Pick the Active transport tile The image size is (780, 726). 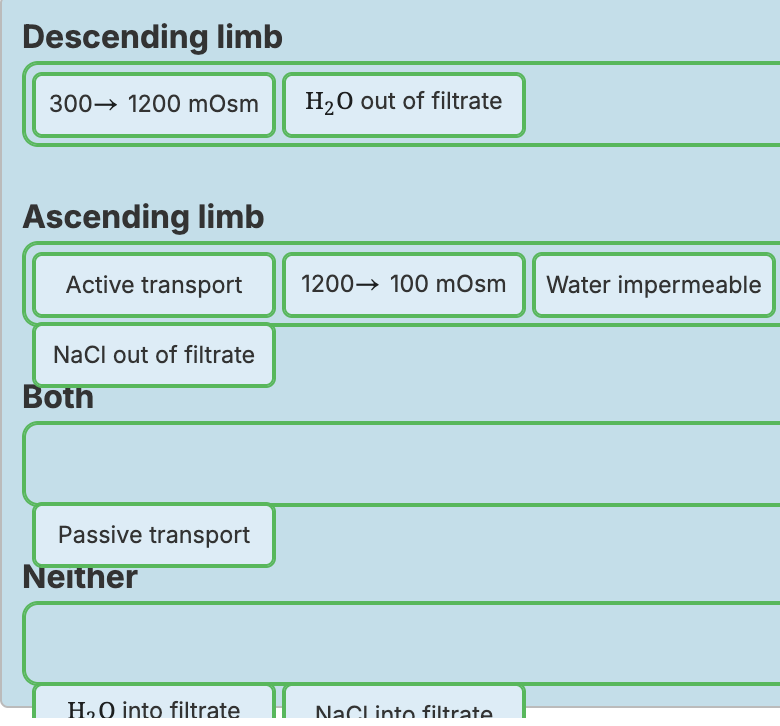point(154,286)
